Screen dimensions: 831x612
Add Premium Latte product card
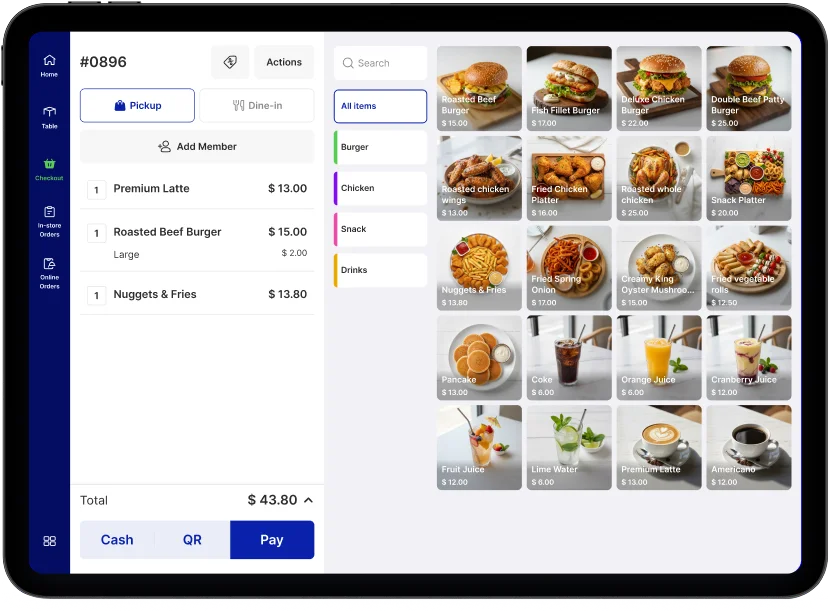(659, 448)
